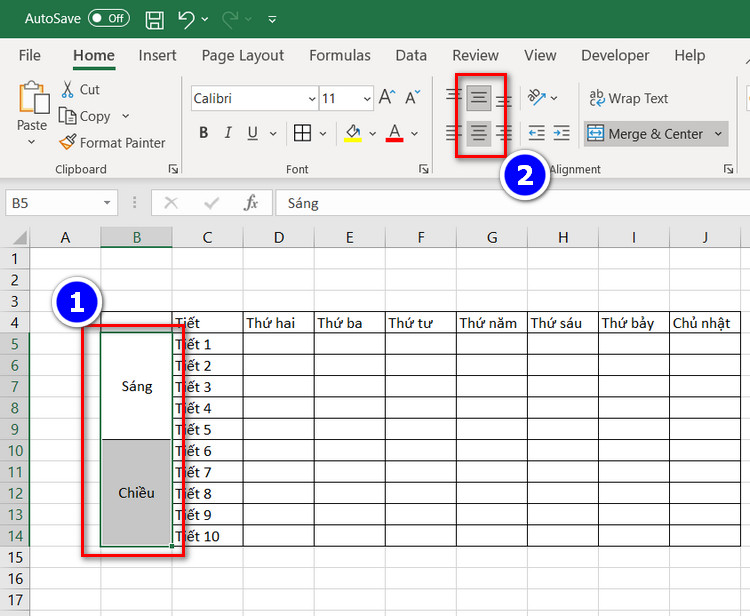Expand Merge & Center options arrow
750x616 pixels.
(x=718, y=134)
